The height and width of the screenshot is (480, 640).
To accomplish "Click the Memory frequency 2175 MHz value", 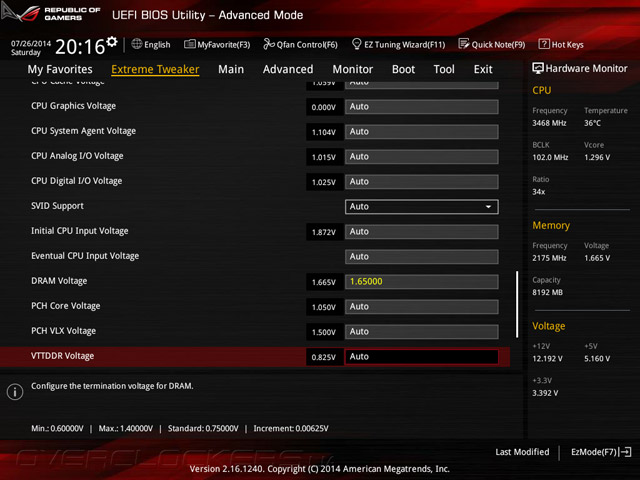I will 549,258.
